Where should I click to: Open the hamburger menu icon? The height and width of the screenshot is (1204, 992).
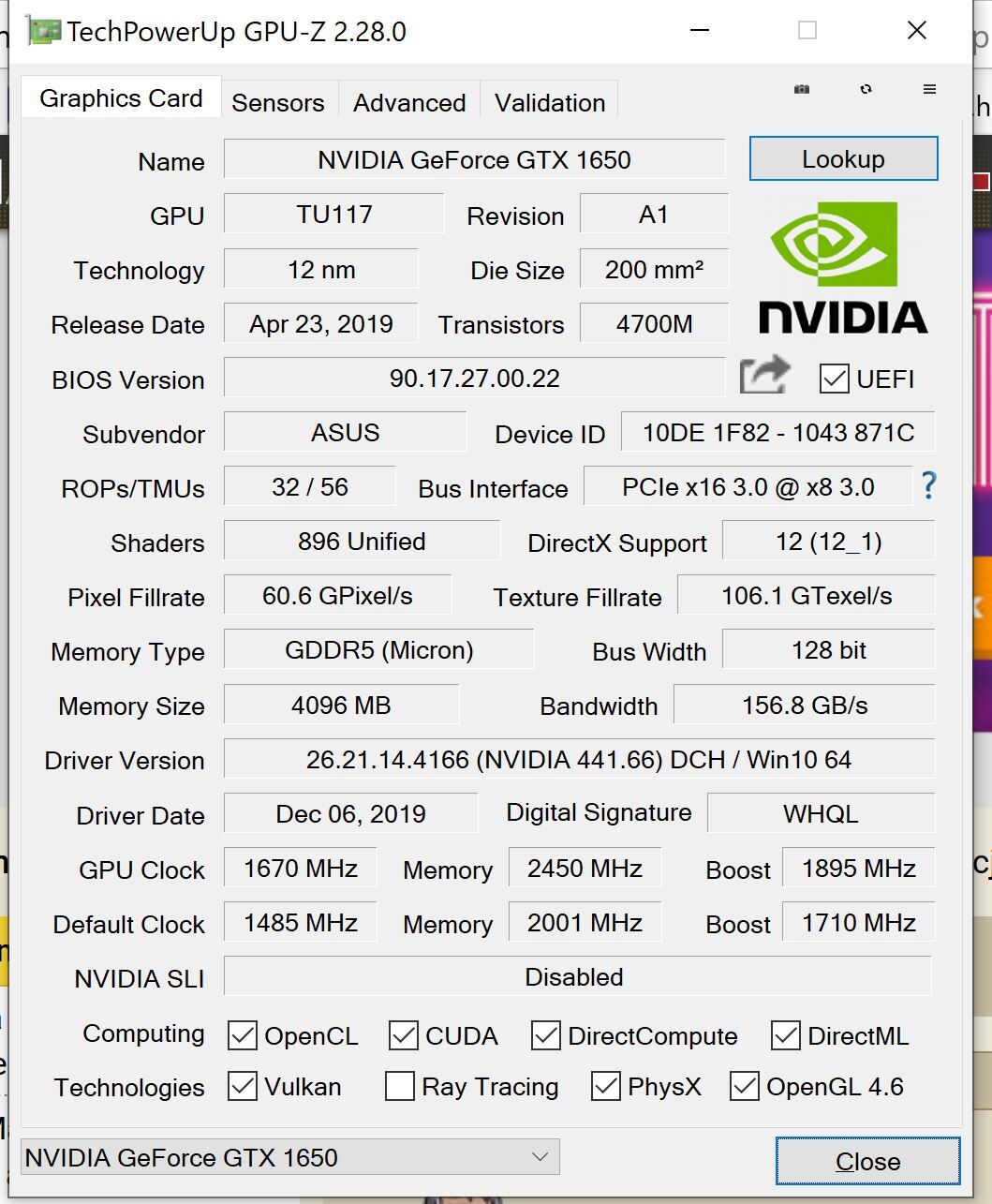[x=929, y=89]
